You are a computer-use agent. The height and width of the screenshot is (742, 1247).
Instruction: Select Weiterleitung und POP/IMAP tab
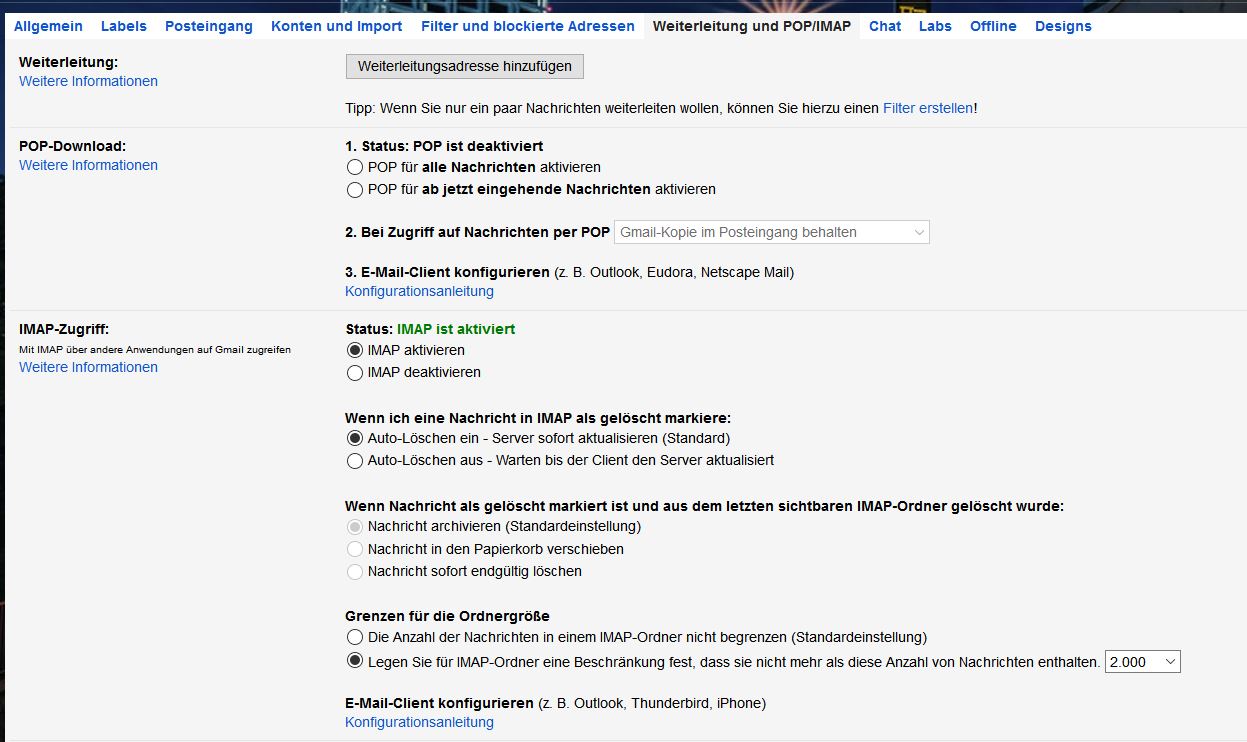click(752, 26)
